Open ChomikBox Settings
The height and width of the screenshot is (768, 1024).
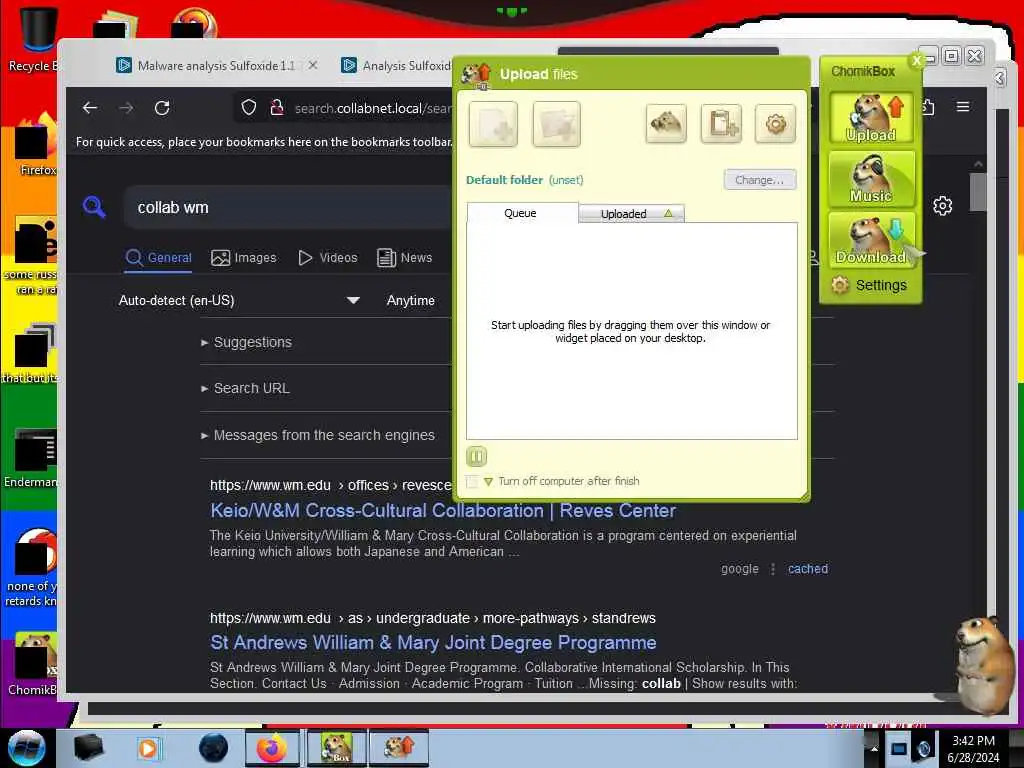[x=869, y=285]
